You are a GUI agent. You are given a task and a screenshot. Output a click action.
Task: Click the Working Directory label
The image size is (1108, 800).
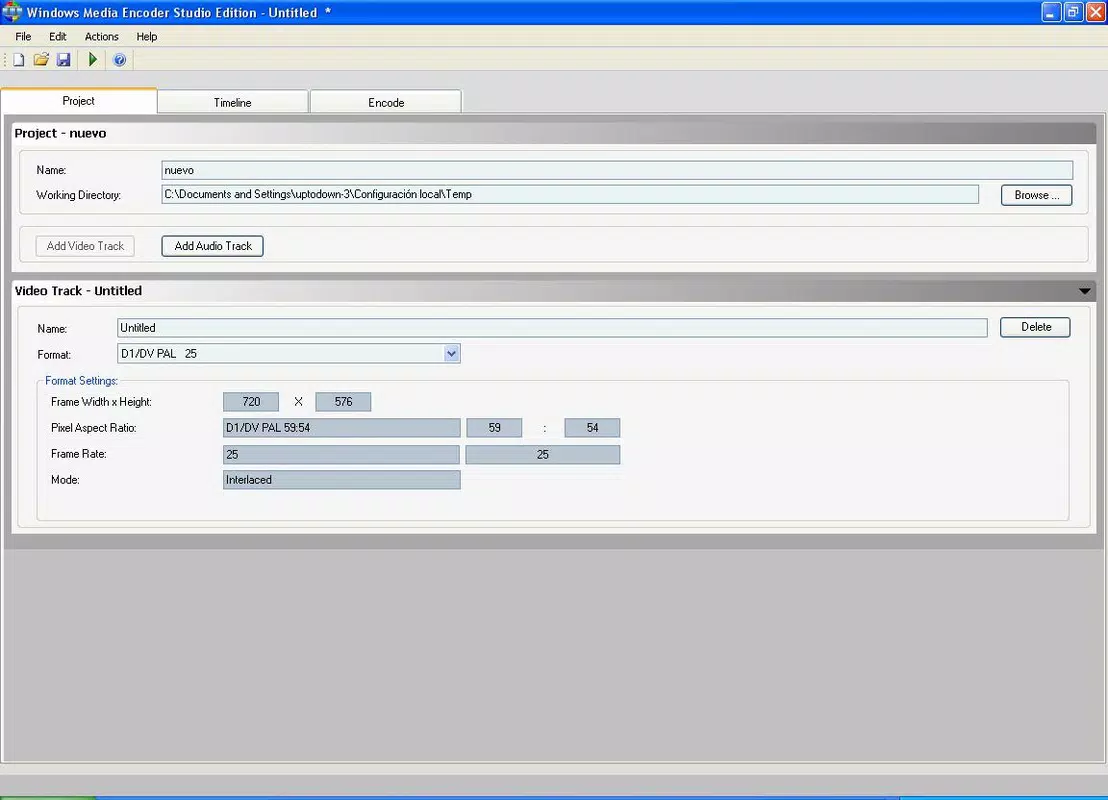click(78, 195)
